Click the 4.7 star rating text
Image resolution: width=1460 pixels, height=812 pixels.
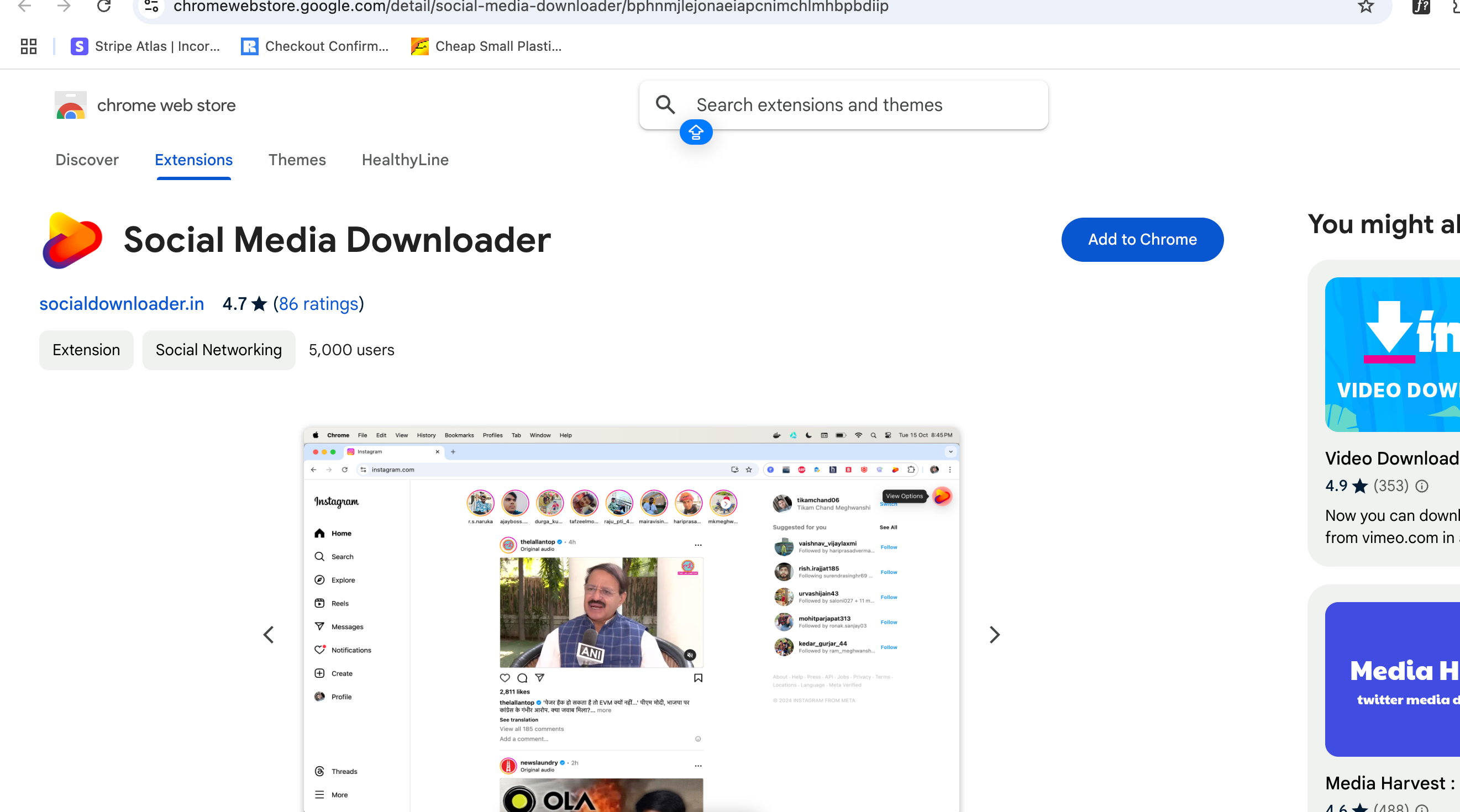tap(235, 304)
